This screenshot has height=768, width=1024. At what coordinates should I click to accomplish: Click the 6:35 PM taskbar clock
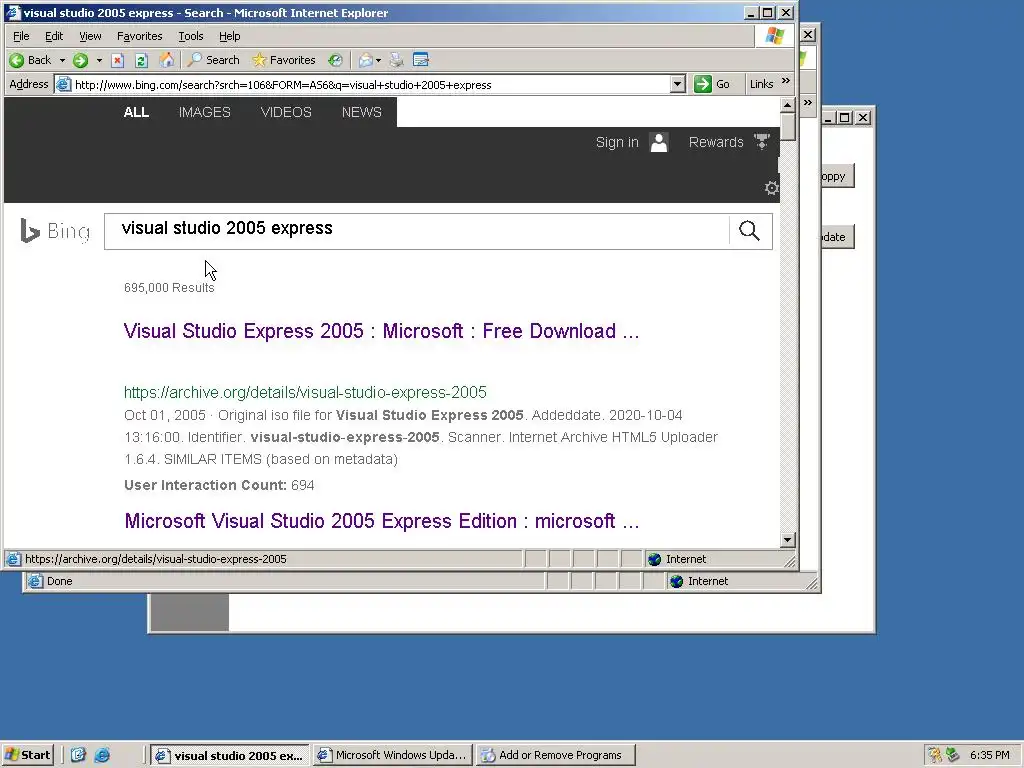(x=989, y=755)
